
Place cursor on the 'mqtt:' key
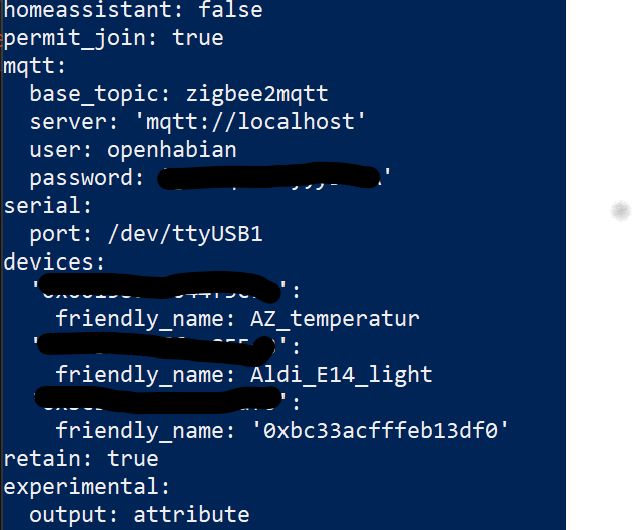[x=34, y=66]
